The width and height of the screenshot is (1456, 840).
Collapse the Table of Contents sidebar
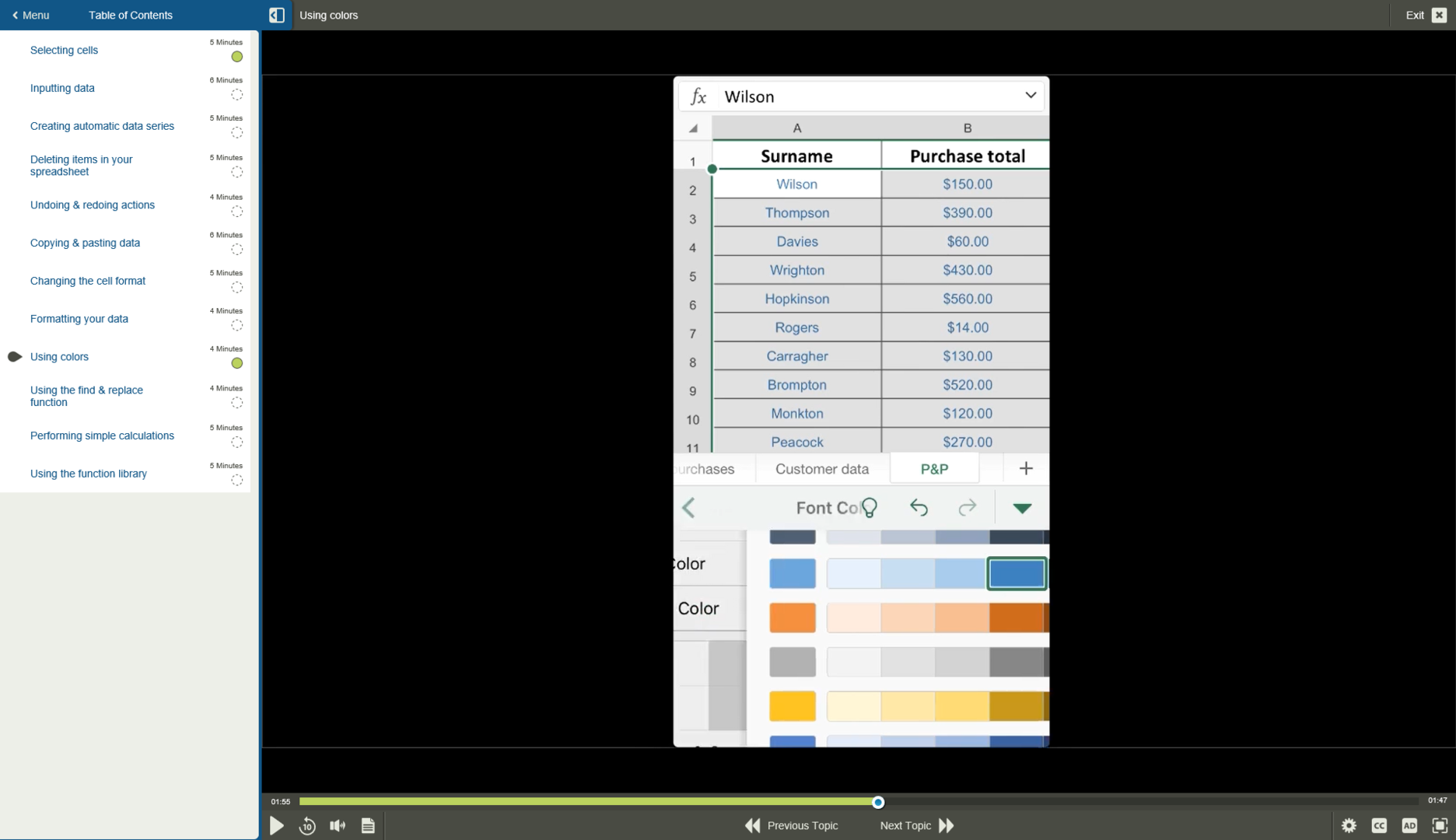tap(275, 15)
